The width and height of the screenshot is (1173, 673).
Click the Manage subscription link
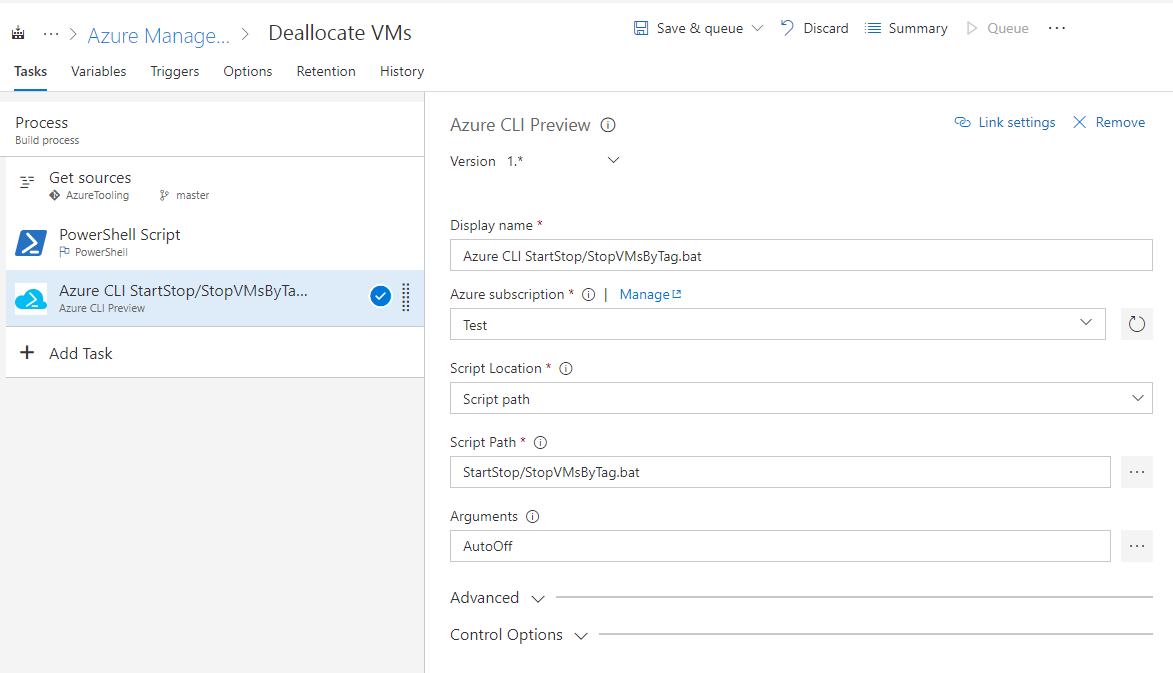tap(650, 294)
